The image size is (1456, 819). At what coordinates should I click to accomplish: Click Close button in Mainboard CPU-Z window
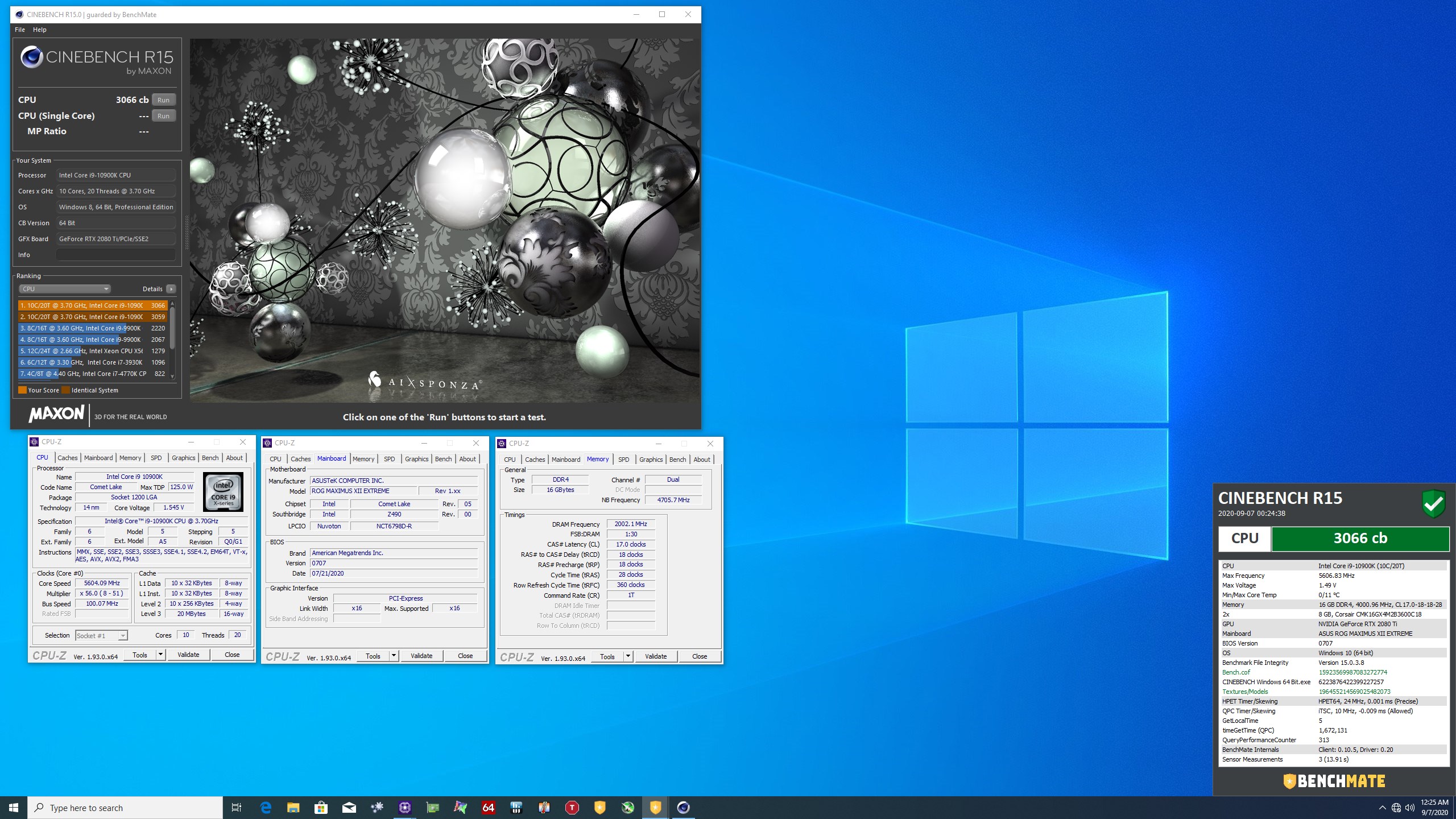pos(465,656)
